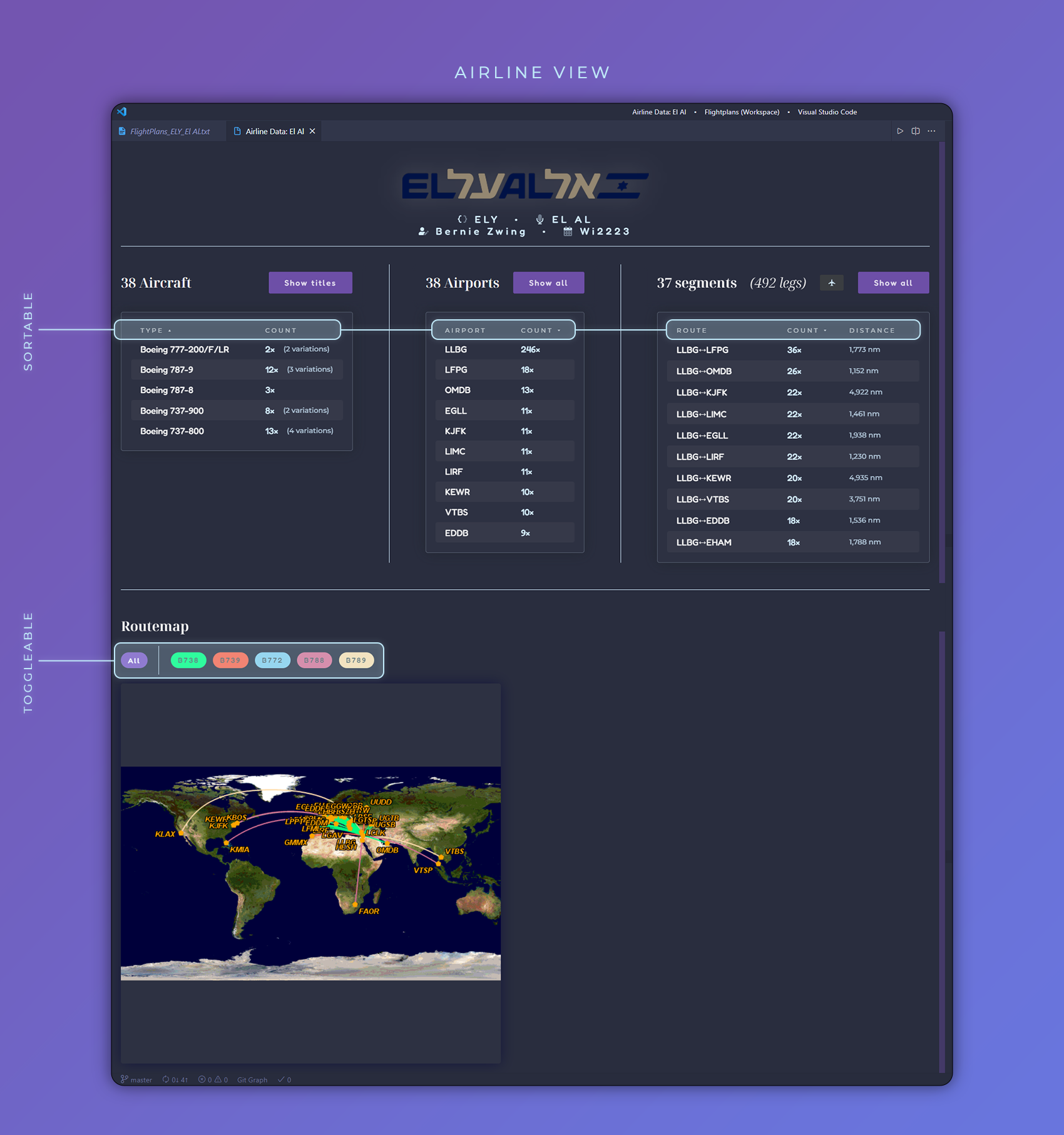Click the EDDB airport row
Viewport: 1064px width, 1135px height.
[504, 533]
